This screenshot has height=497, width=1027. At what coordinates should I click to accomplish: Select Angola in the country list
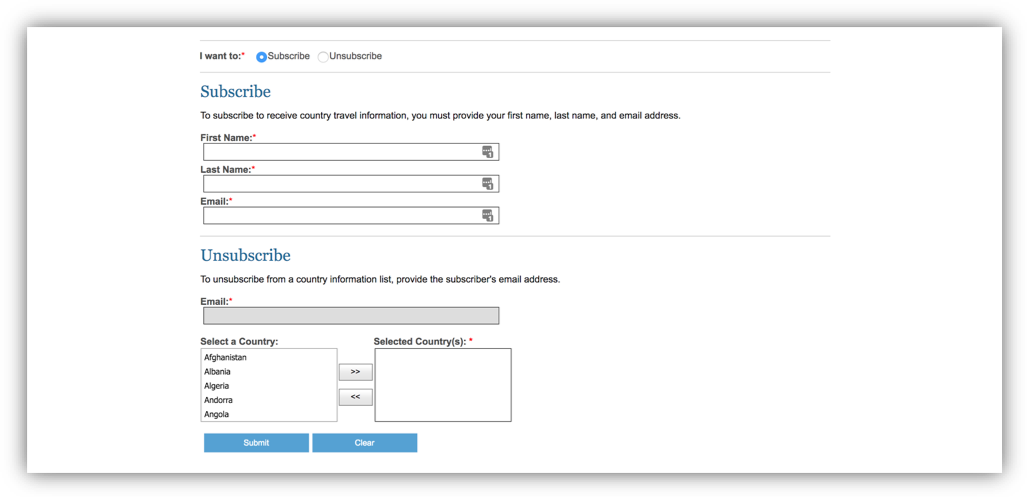pos(269,414)
